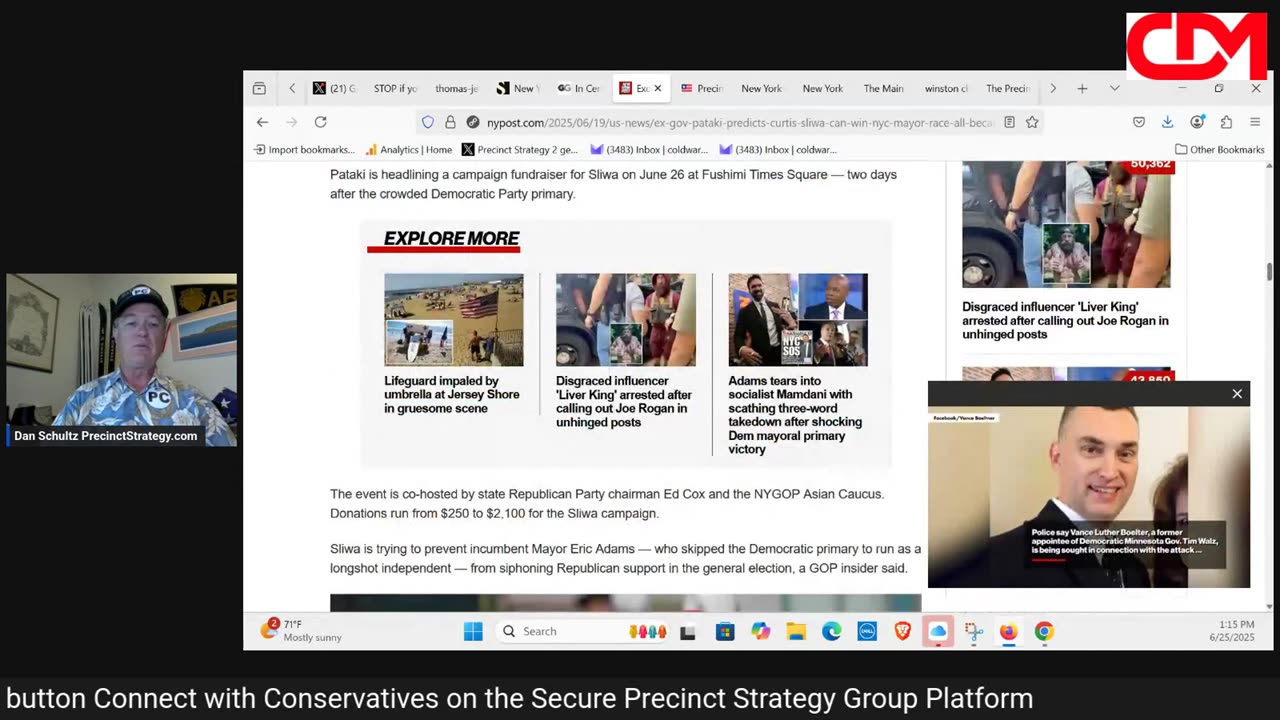Switch to 'The Main' tab
The image size is (1280, 720).
point(883,88)
